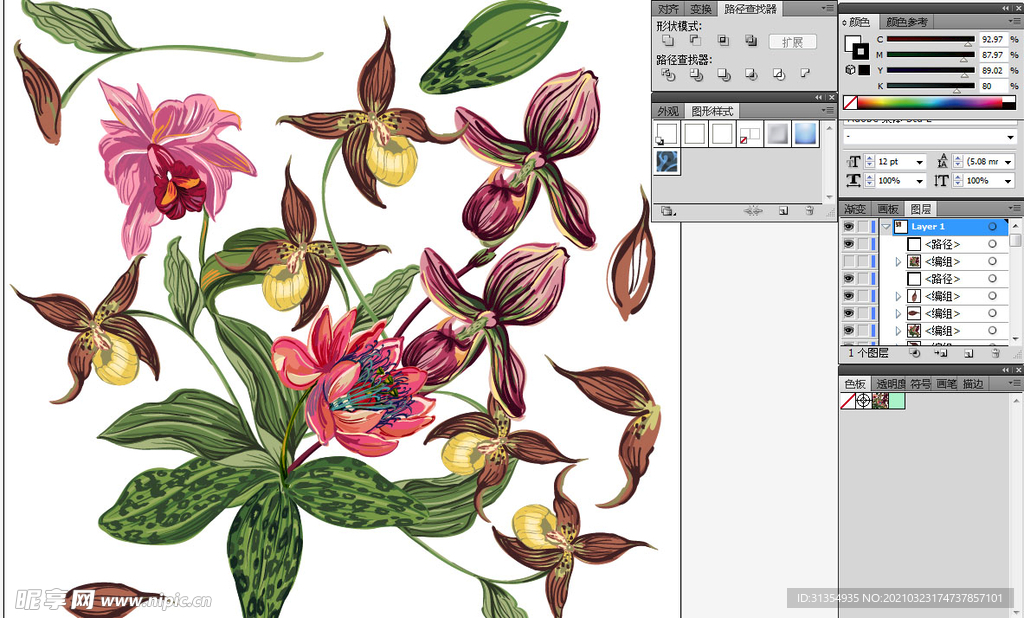Screen dimensions: 1024x618
Task: Apply Minus Front shape mode
Action: click(696, 41)
